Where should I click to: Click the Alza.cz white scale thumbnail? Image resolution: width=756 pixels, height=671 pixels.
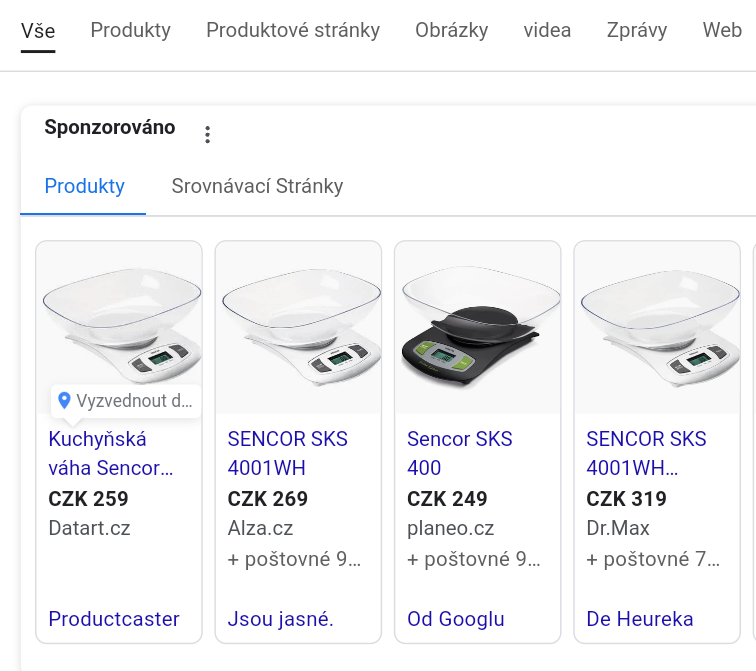(298, 327)
